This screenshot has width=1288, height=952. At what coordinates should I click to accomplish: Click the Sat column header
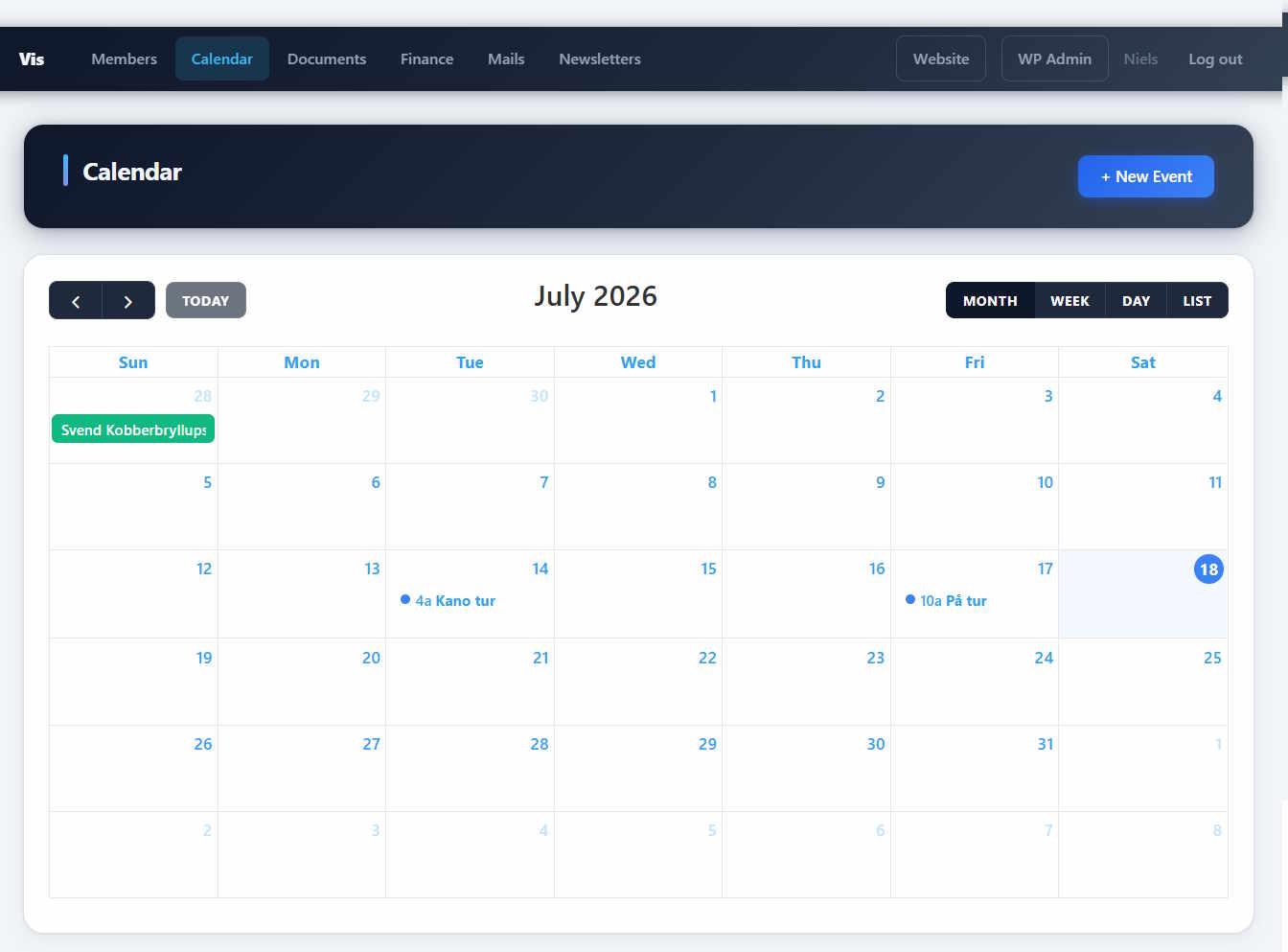pyautogui.click(x=1143, y=362)
